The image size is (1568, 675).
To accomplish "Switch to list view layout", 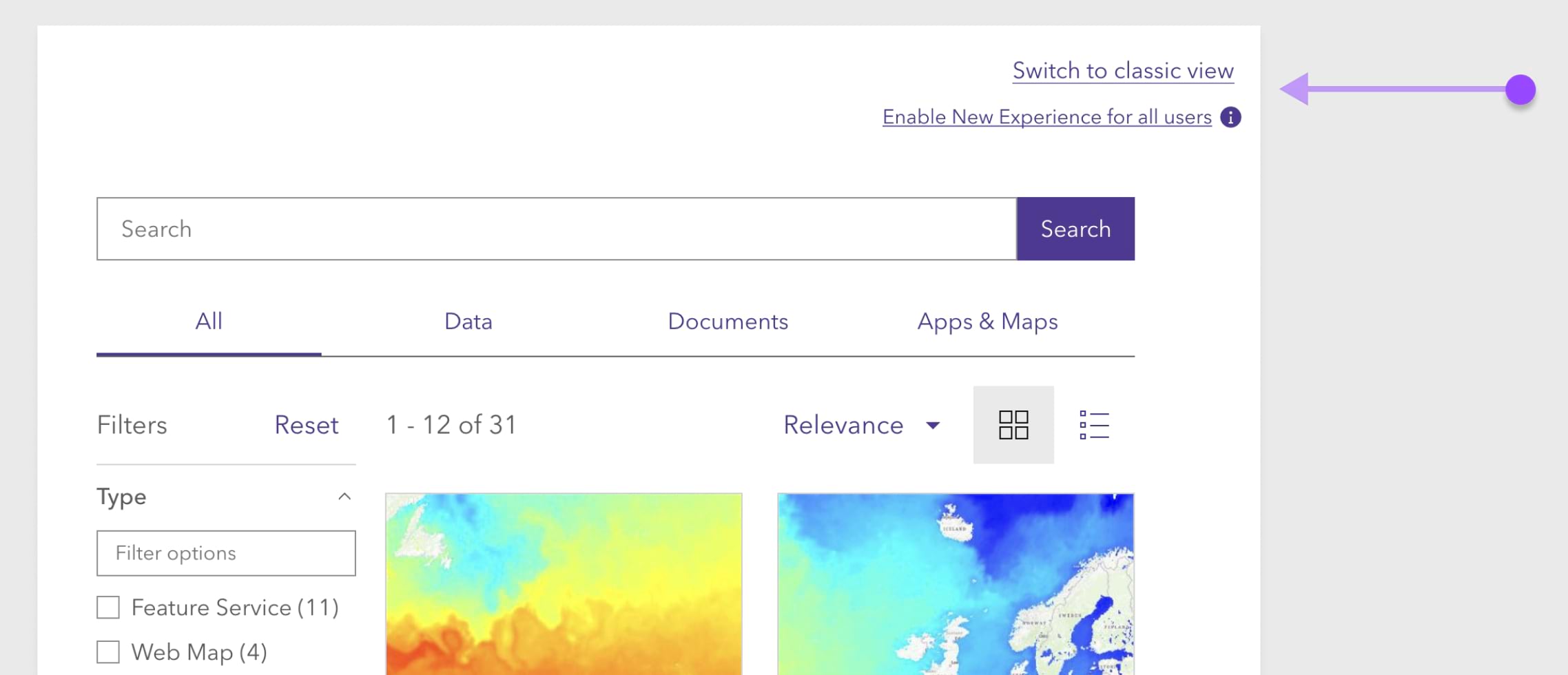I will point(1094,425).
